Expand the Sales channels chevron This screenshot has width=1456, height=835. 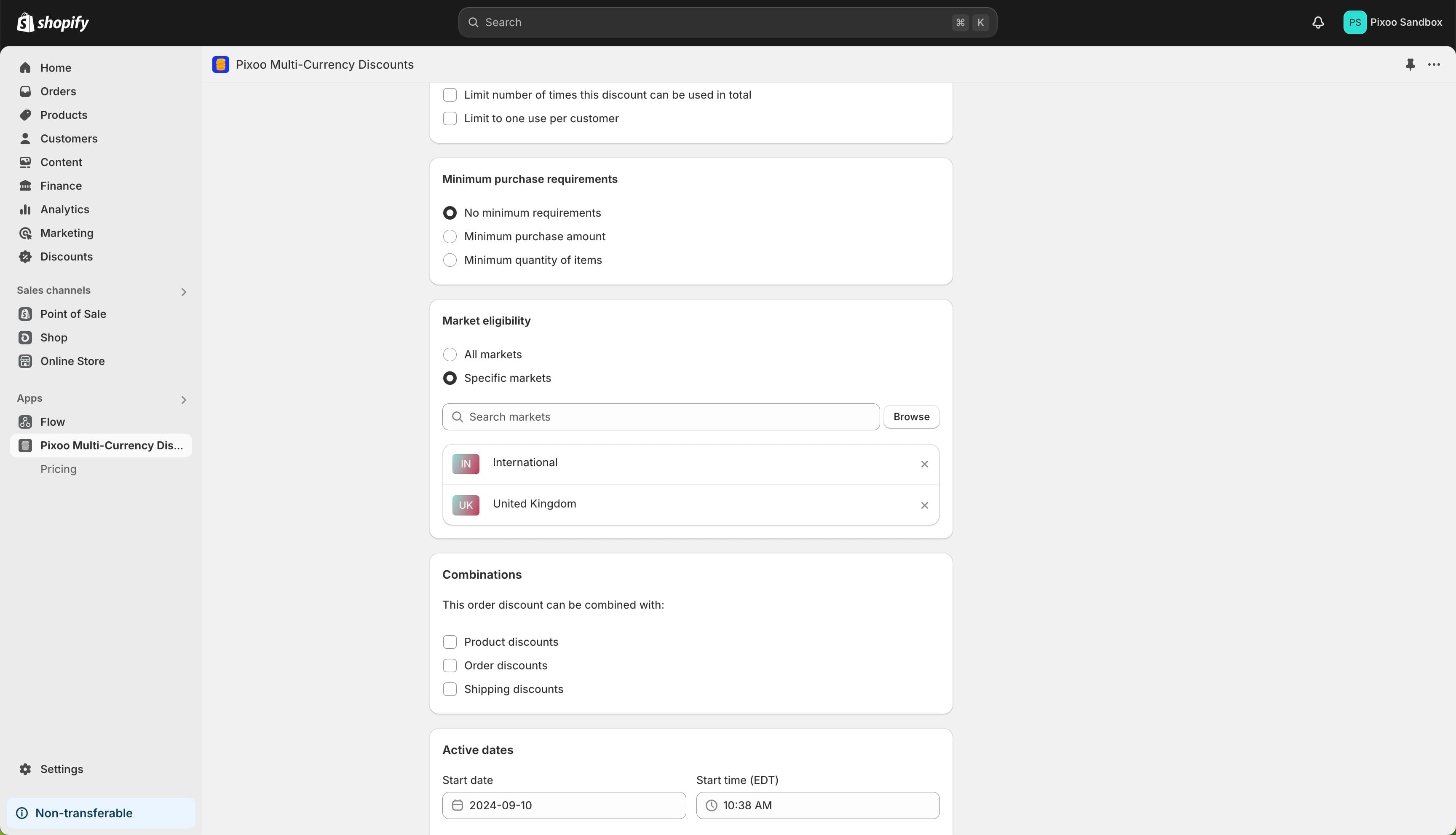pyautogui.click(x=183, y=292)
